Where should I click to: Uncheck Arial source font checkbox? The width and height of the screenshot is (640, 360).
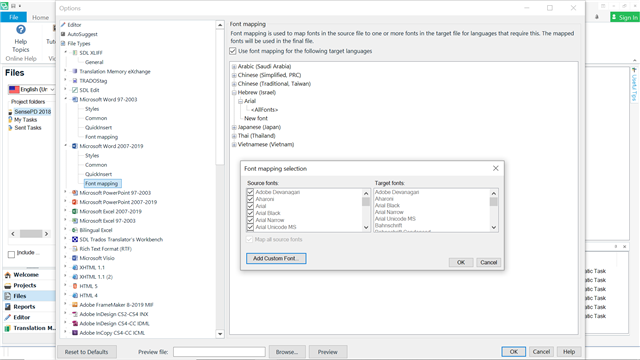pos(250,206)
